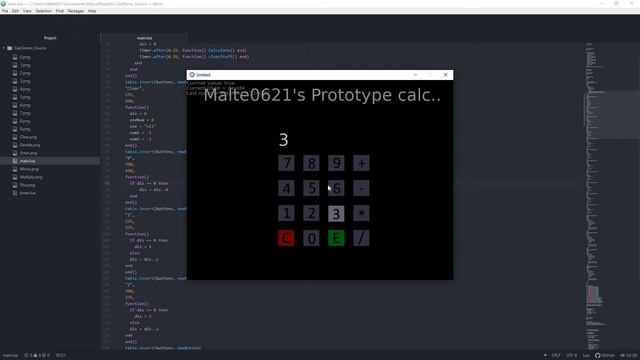Select the main.lua editor tab
The image size is (640, 360).
pyautogui.click(x=144, y=38)
